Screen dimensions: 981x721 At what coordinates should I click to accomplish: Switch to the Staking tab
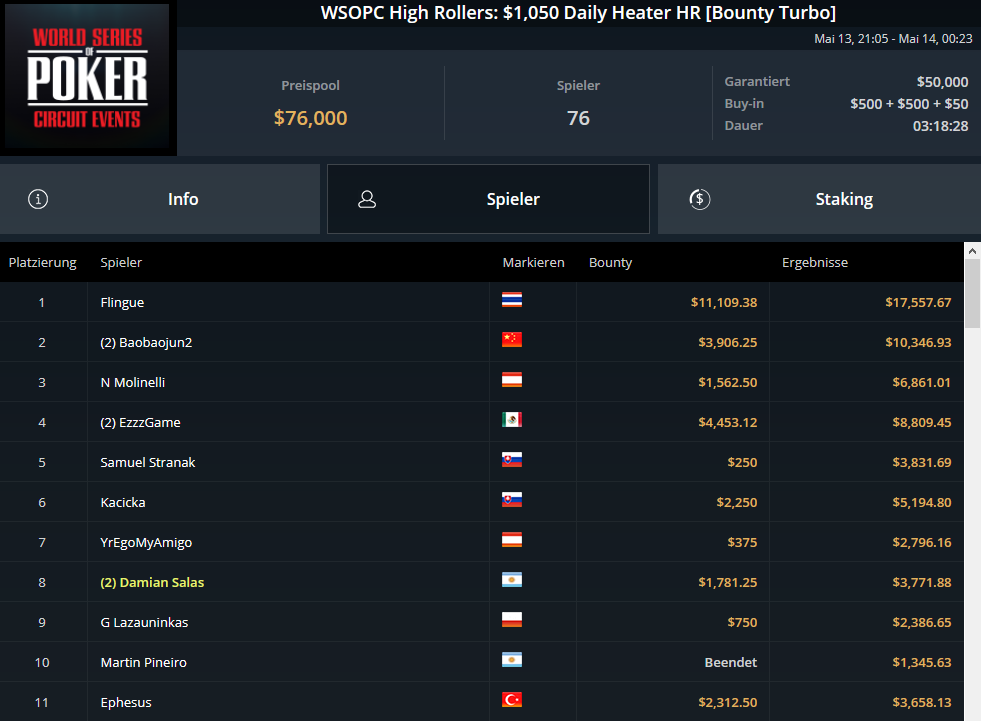(x=820, y=199)
